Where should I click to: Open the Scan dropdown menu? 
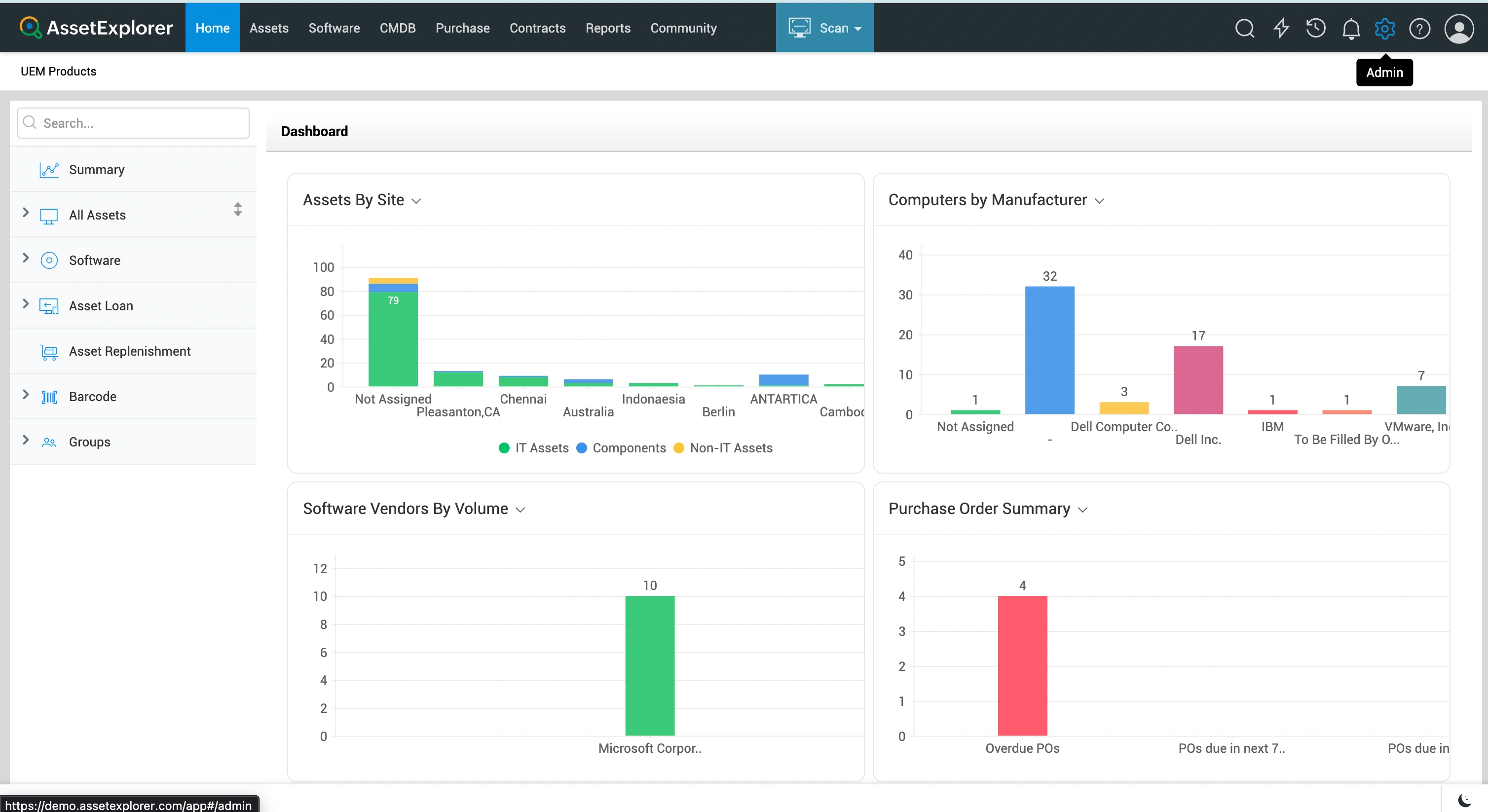pos(824,28)
